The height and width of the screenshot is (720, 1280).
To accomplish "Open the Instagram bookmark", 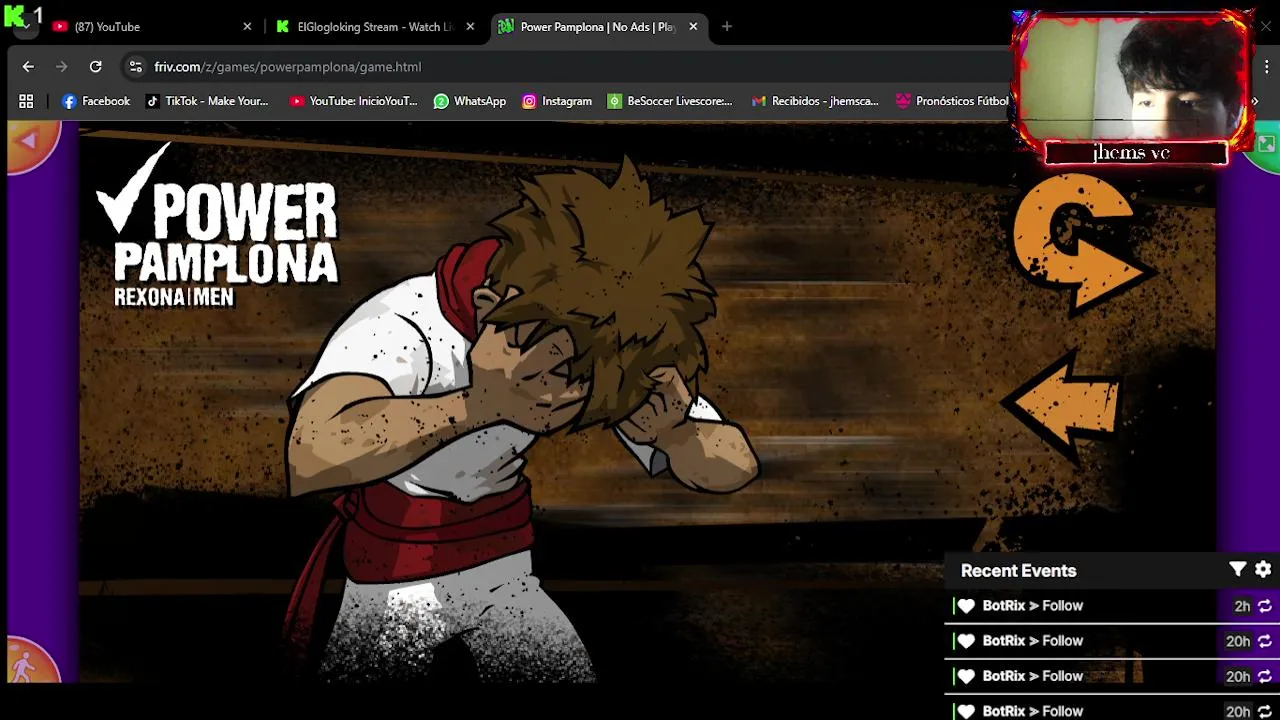I will click(x=557, y=101).
